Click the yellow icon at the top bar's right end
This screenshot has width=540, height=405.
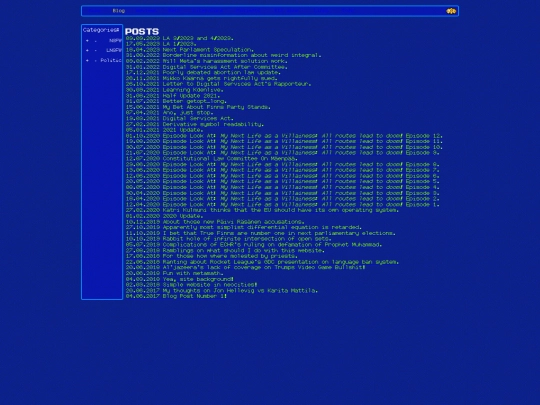click(x=451, y=11)
